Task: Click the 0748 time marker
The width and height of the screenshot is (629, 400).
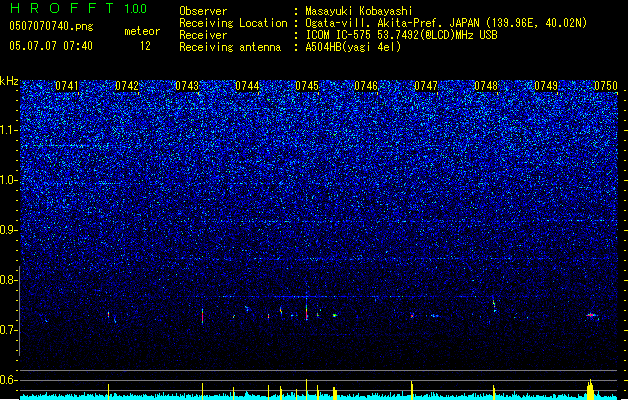Action: pyautogui.click(x=486, y=86)
